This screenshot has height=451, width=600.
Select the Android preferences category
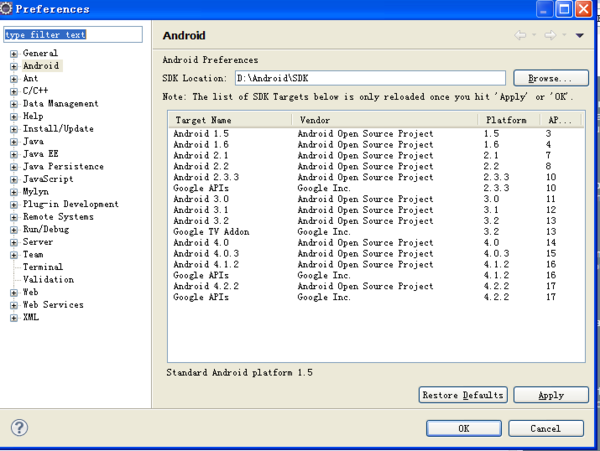41,66
